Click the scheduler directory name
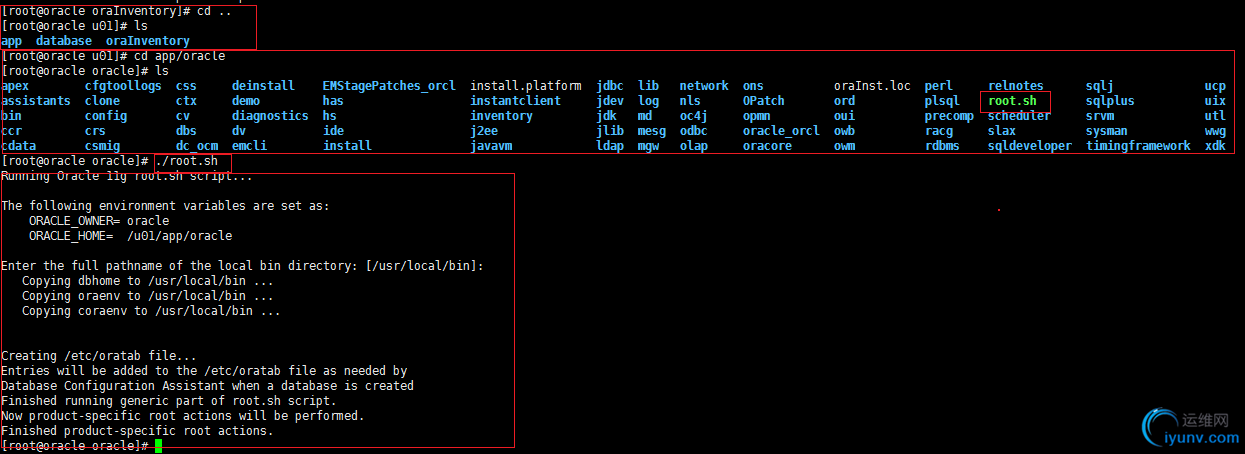The width and height of the screenshot is (1245, 454). coord(1019,116)
